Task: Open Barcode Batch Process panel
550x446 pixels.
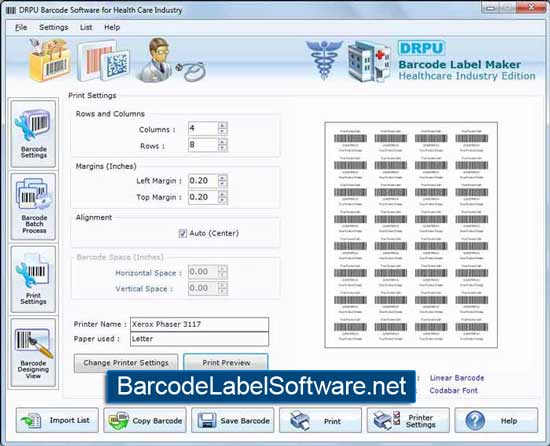Action: [33, 207]
